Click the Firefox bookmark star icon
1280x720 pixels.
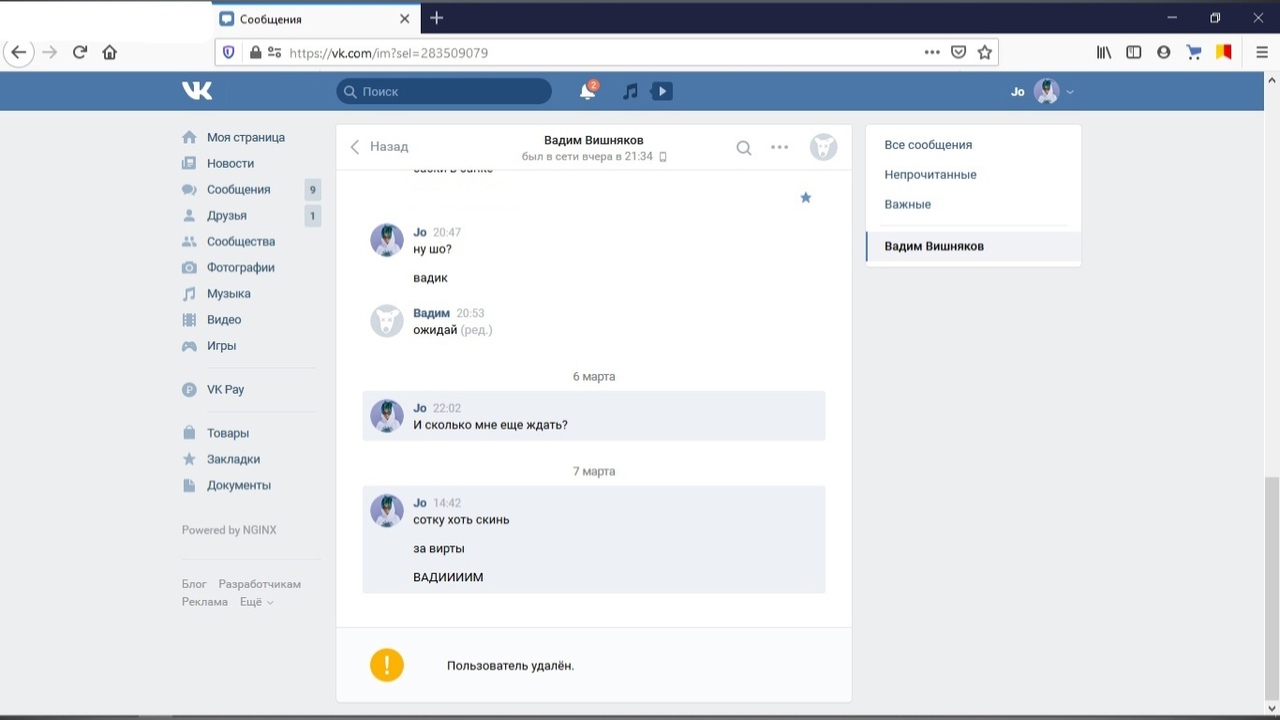985,52
